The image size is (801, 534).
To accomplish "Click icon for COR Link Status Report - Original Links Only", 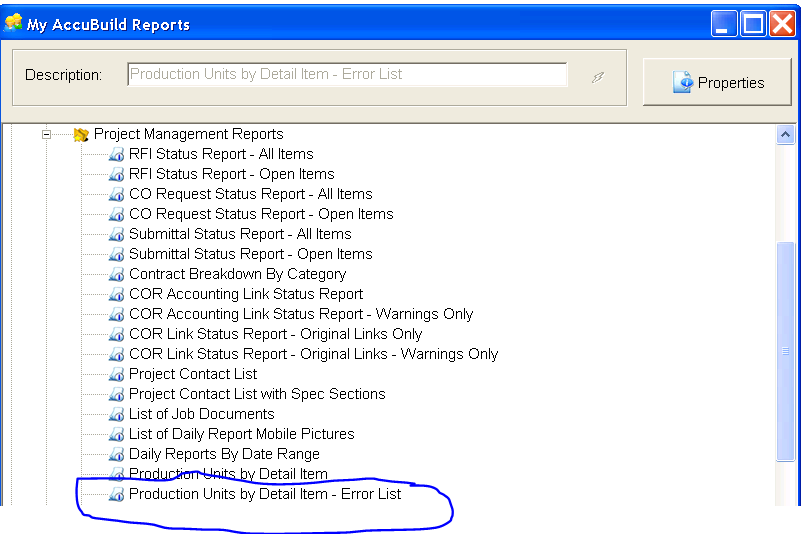I will pyautogui.click(x=116, y=334).
